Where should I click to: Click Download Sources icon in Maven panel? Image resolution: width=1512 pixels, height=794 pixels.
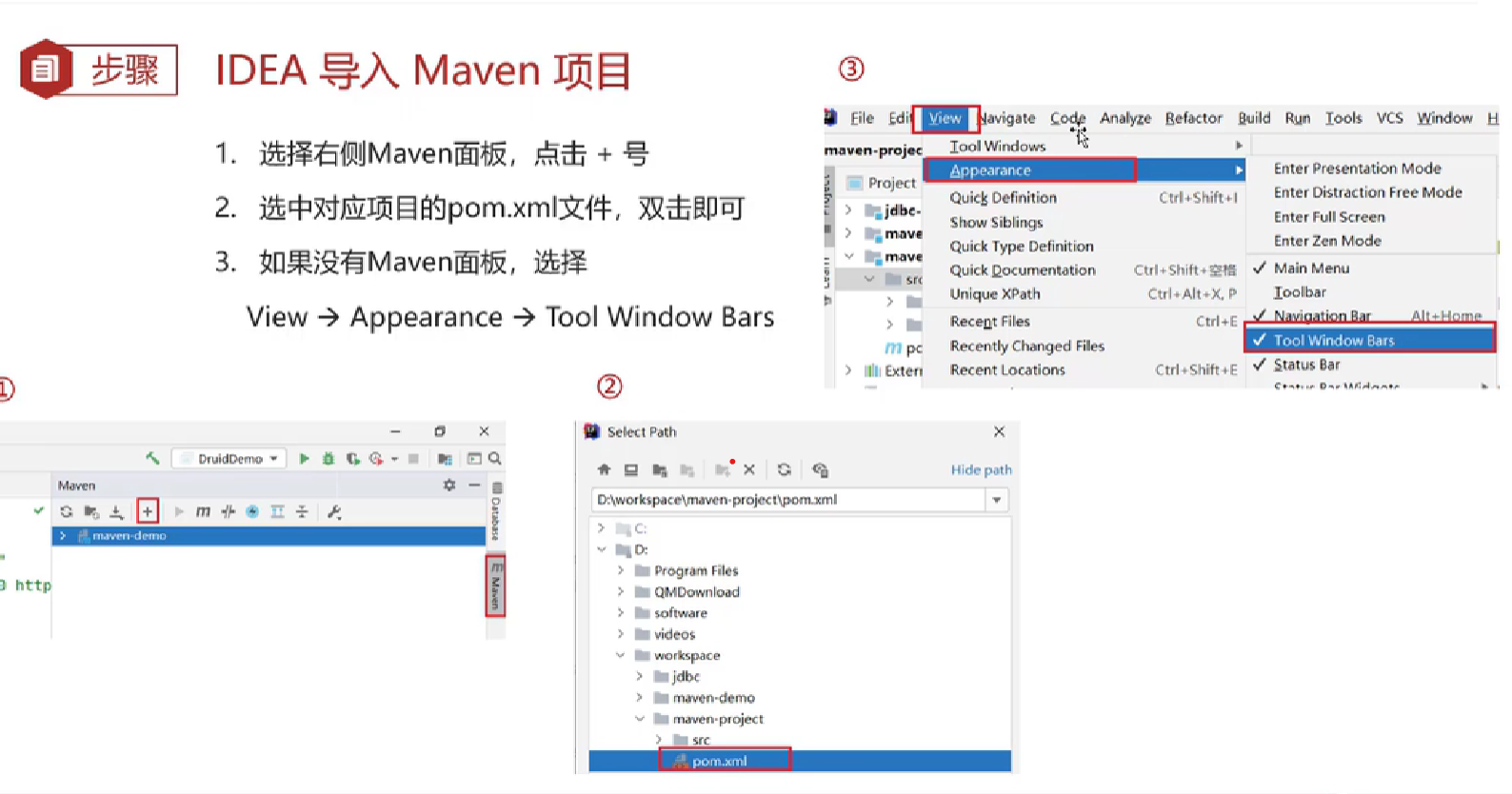pyautogui.click(x=116, y=511)
